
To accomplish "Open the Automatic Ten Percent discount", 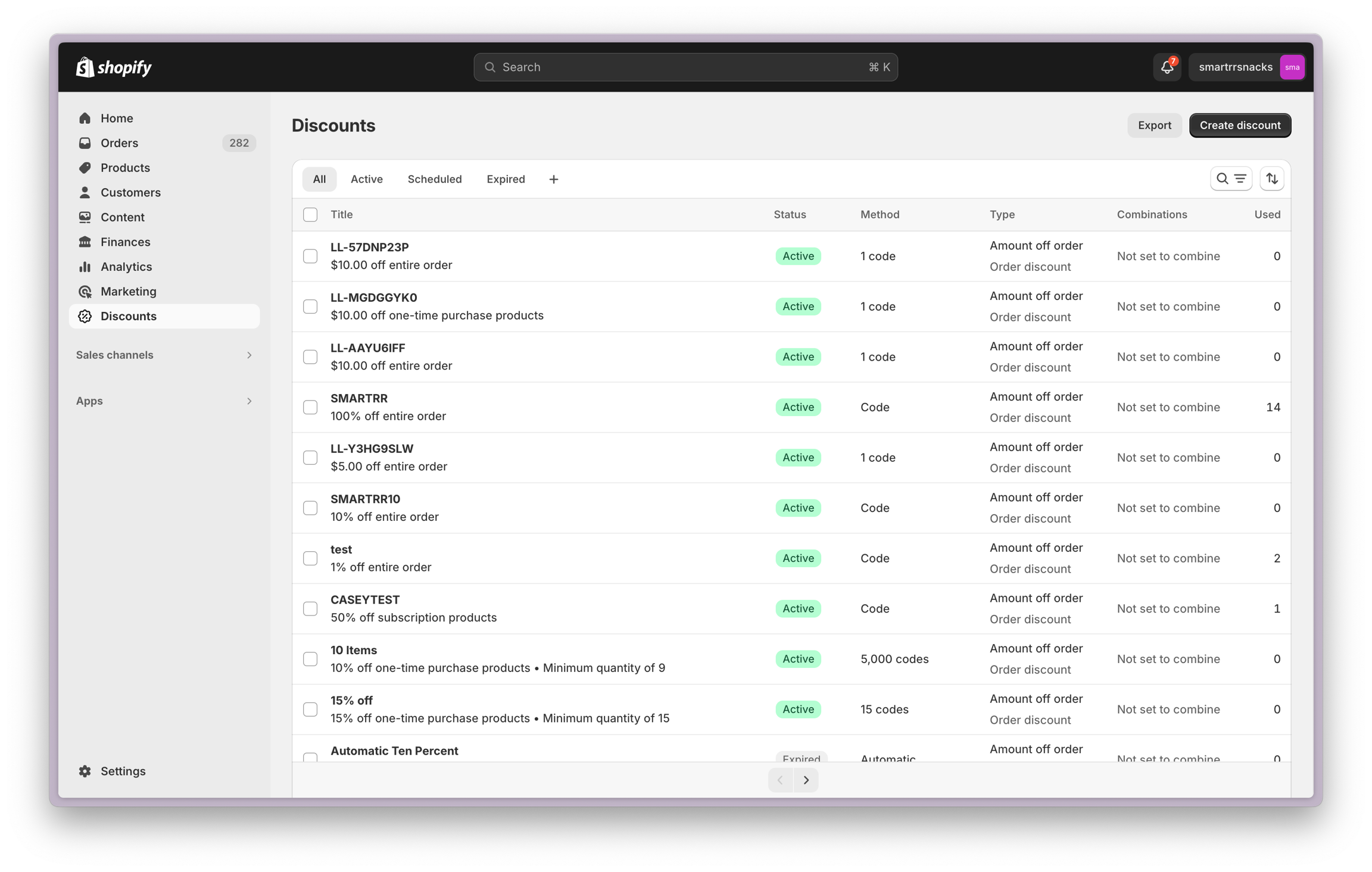I will pyautogui.click(x=394, y=751).
